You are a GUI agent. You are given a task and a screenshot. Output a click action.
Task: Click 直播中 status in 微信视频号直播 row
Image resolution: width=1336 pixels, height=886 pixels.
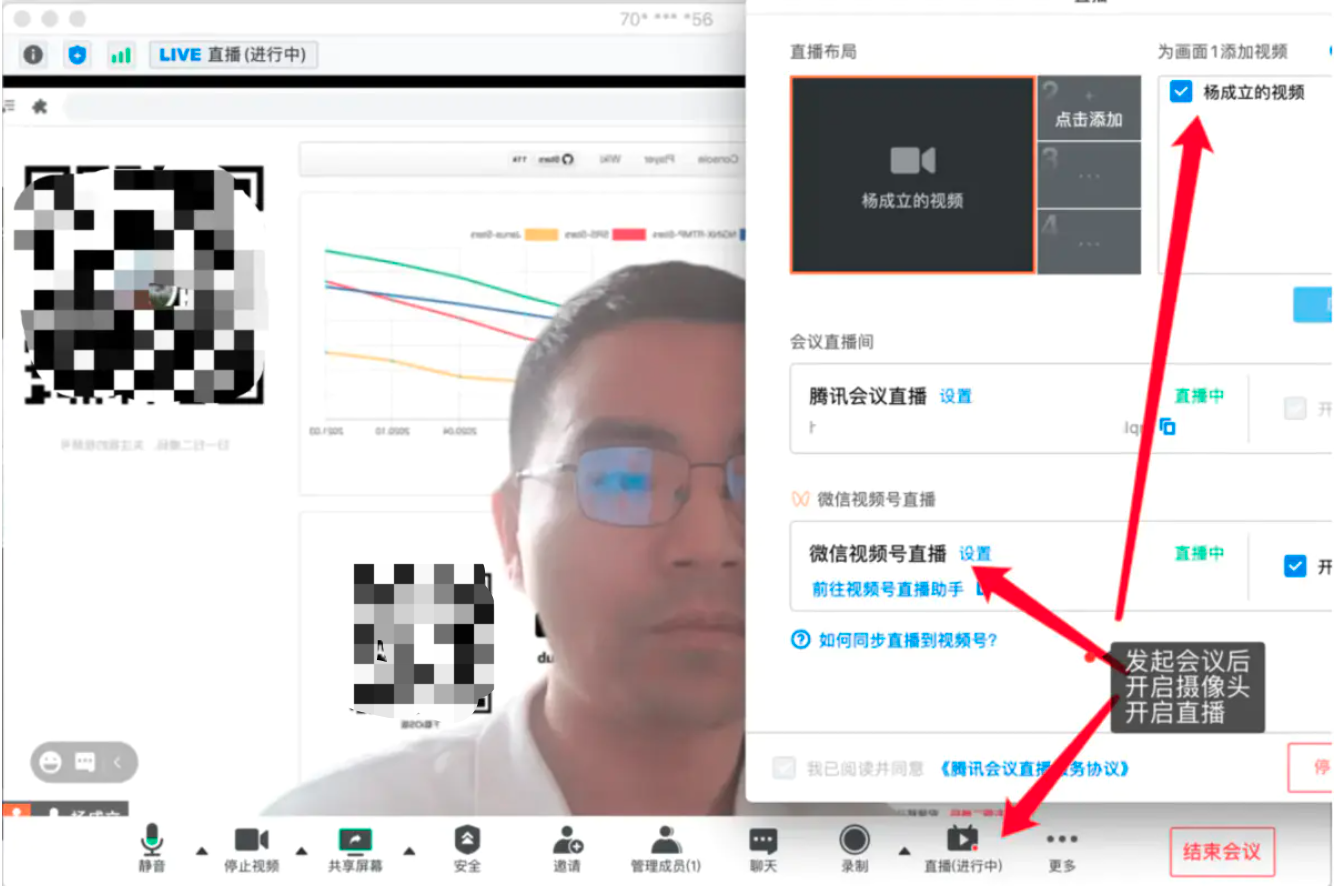[1199, 553]
